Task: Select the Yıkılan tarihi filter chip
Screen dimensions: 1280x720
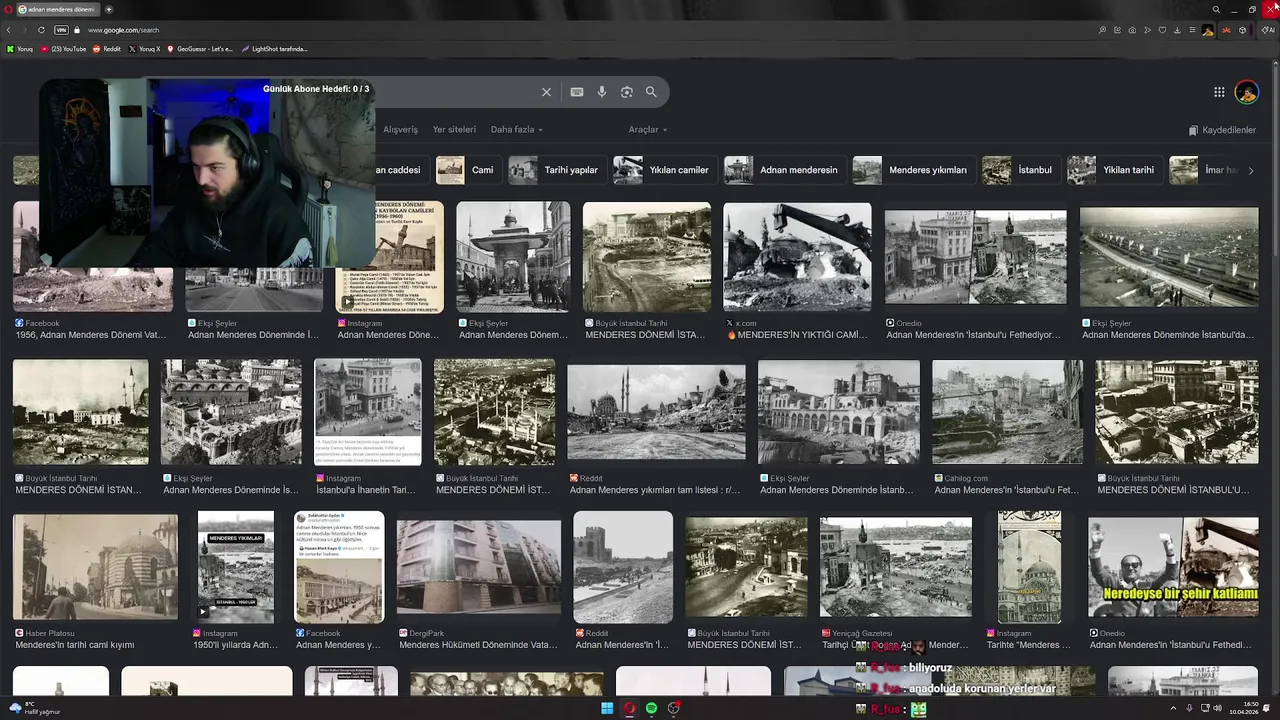Action: tap(1113, 170)
